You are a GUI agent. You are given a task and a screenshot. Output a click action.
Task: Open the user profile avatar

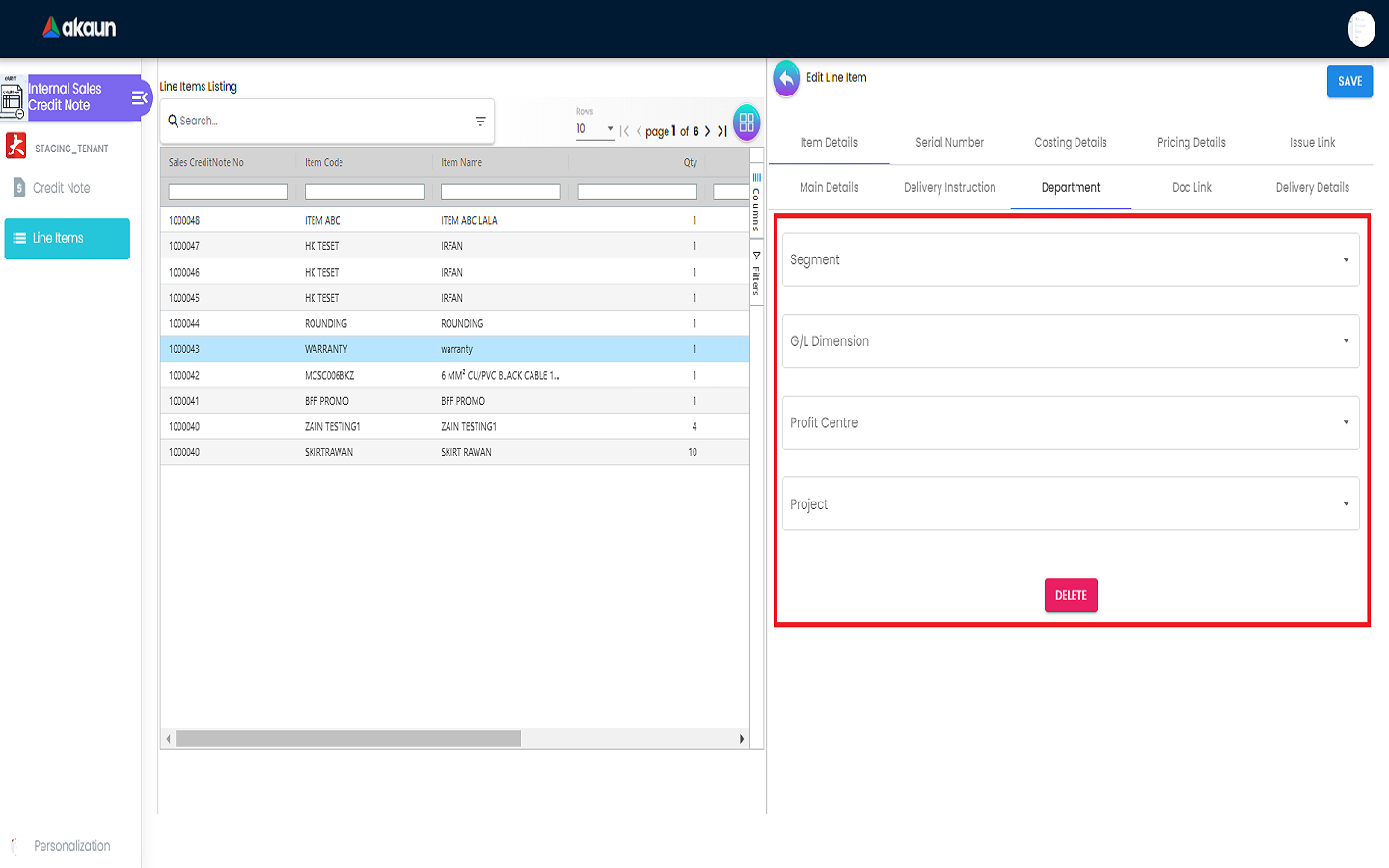pos(1361,29)
